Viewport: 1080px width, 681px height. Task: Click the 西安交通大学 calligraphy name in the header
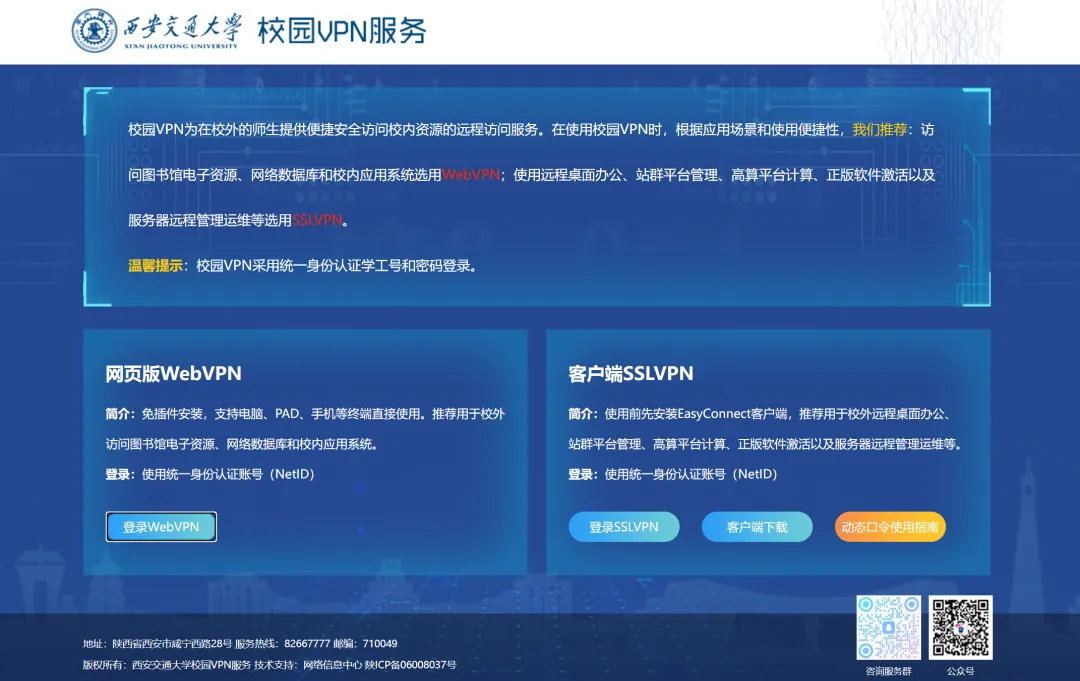click(x=182, y=31)
